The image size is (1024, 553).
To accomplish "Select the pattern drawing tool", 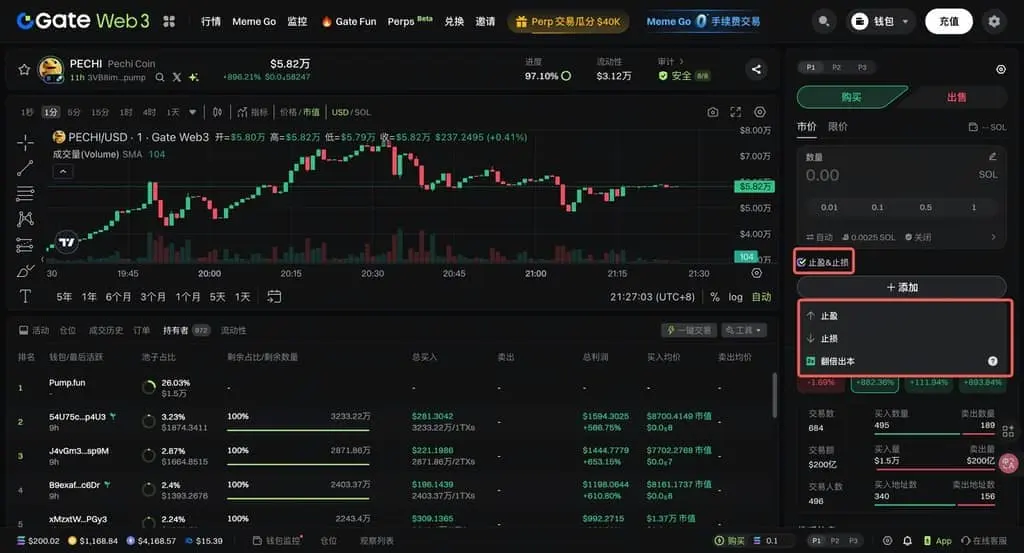I will click(25, 219).
